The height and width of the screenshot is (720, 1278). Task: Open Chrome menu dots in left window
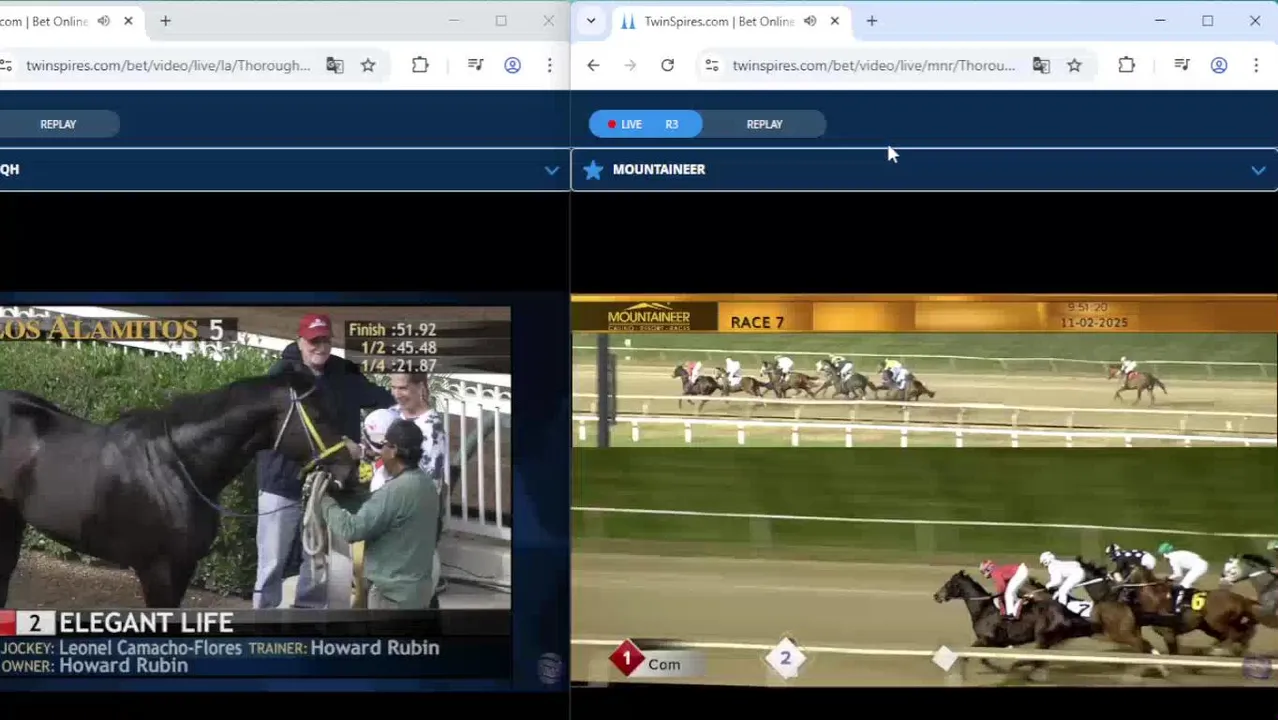tap(549, 65)
